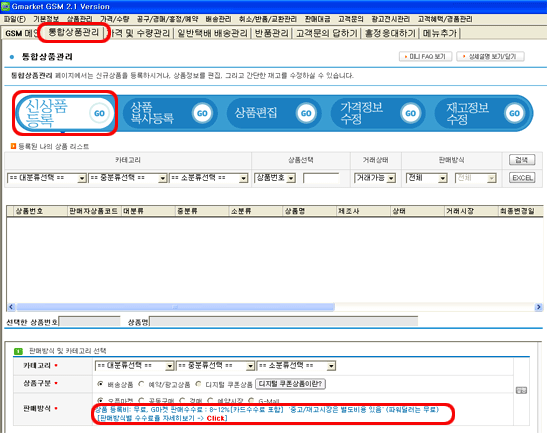
Task: Click GO icon for 상품편집
Action: coord(306,113)
